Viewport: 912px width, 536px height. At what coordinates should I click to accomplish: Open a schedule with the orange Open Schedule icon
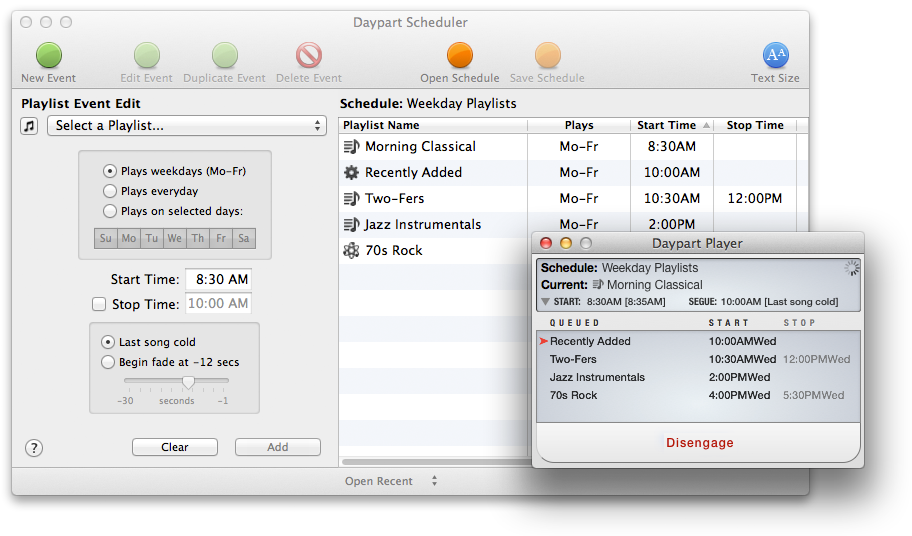click(459, 55)
